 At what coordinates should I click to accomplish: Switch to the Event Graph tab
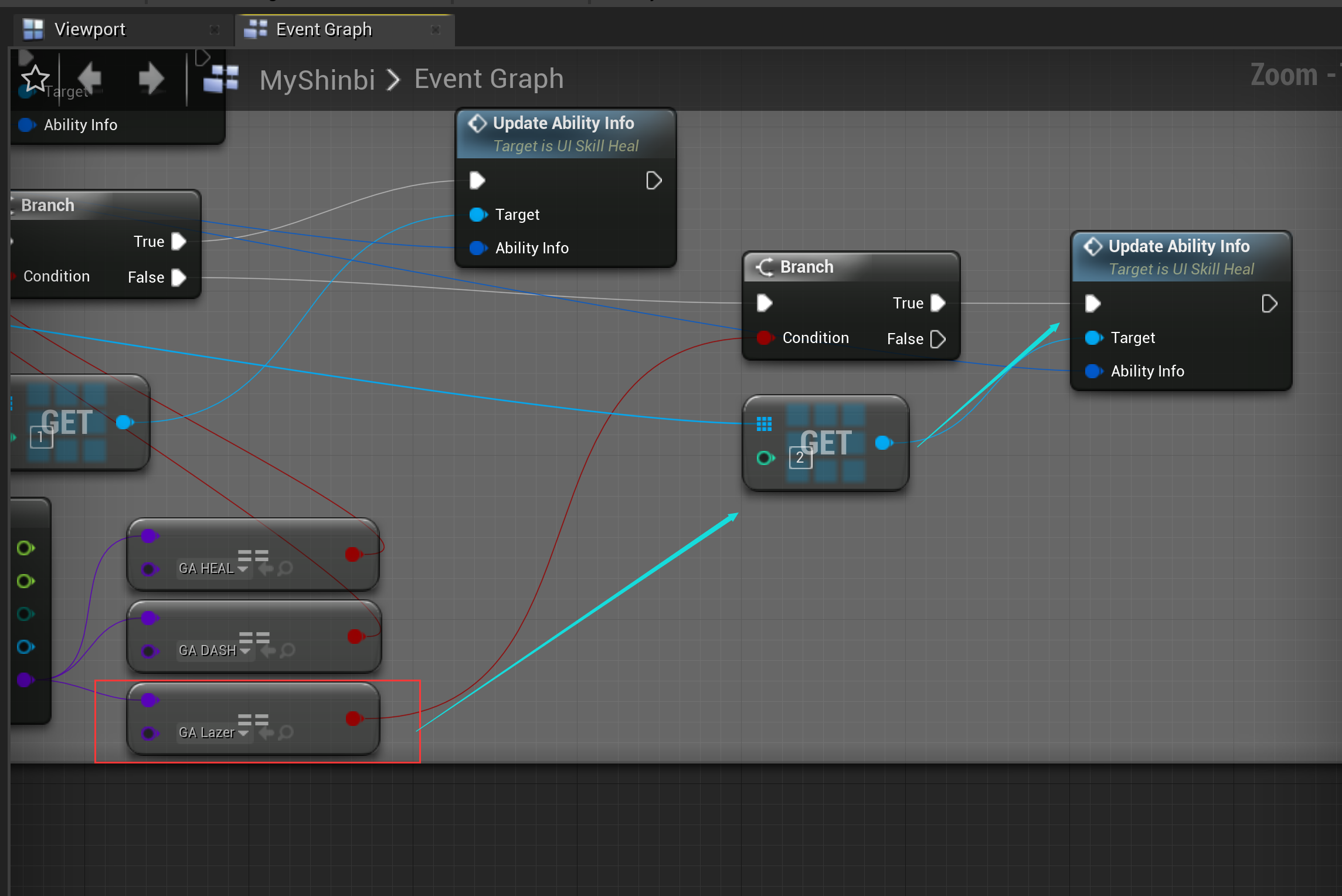323,28
